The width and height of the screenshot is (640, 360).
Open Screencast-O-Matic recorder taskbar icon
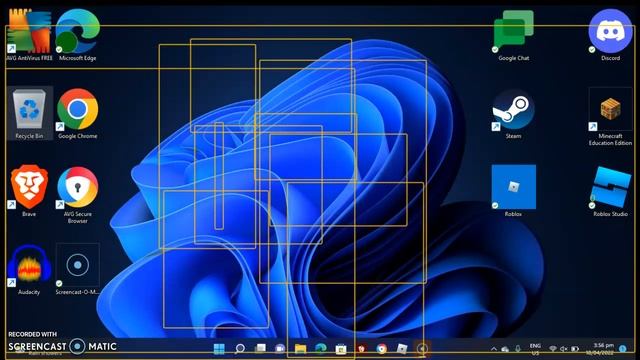click(x=422, y=349)
